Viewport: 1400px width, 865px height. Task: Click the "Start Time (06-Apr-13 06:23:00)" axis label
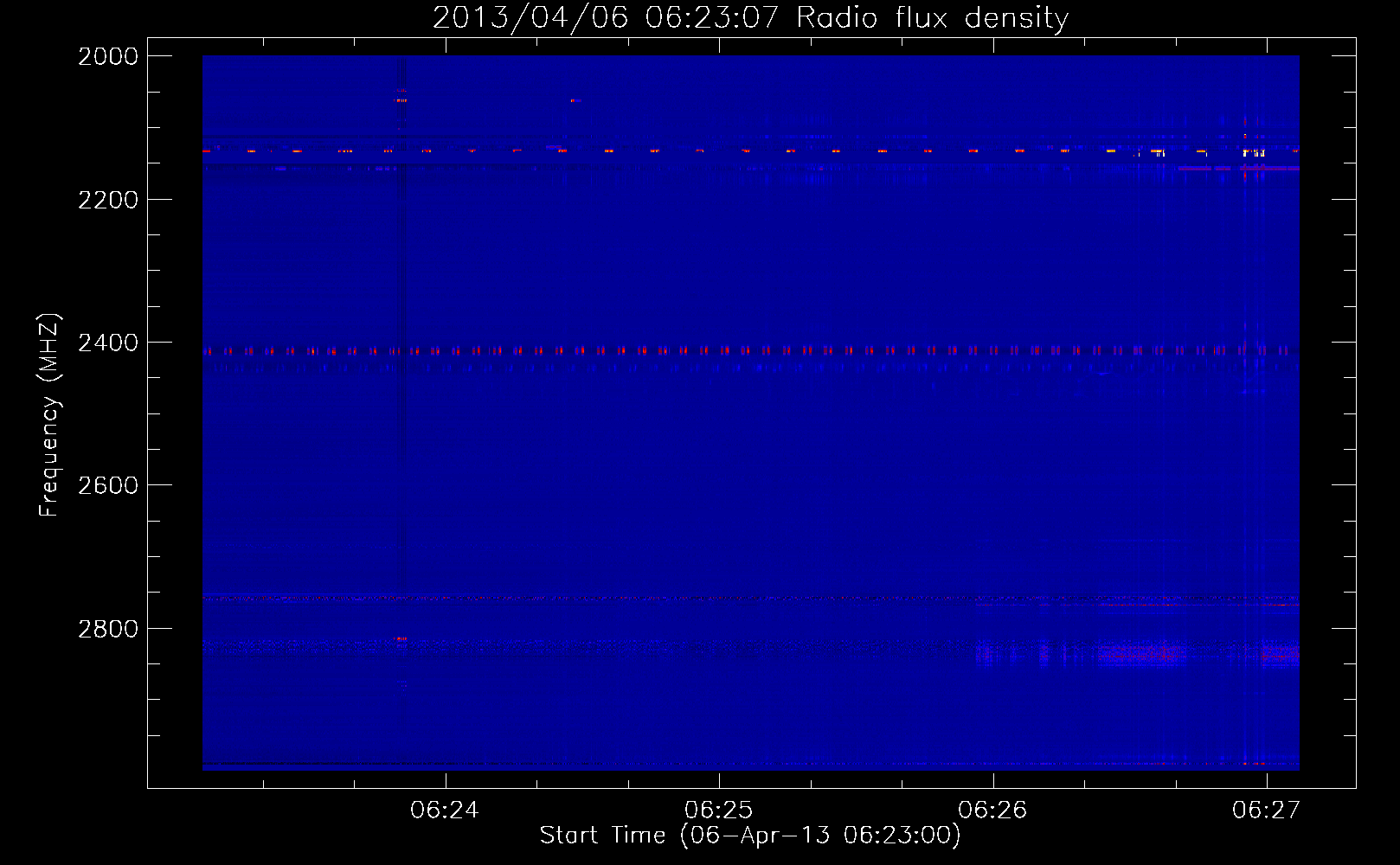[x=750, y=836]
